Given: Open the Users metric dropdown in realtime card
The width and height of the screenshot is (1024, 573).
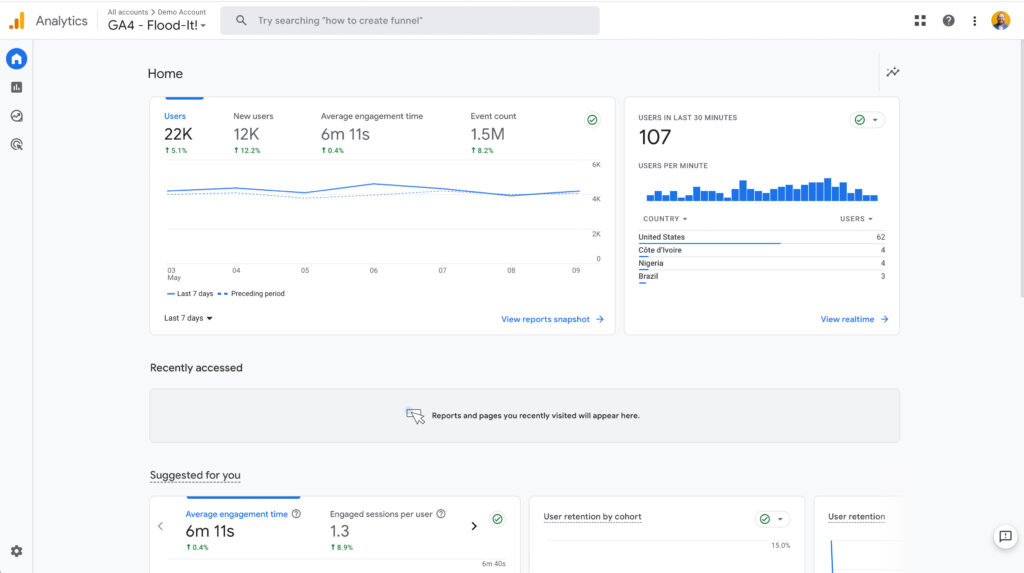Looking at the screenshot, I should 856,219.
